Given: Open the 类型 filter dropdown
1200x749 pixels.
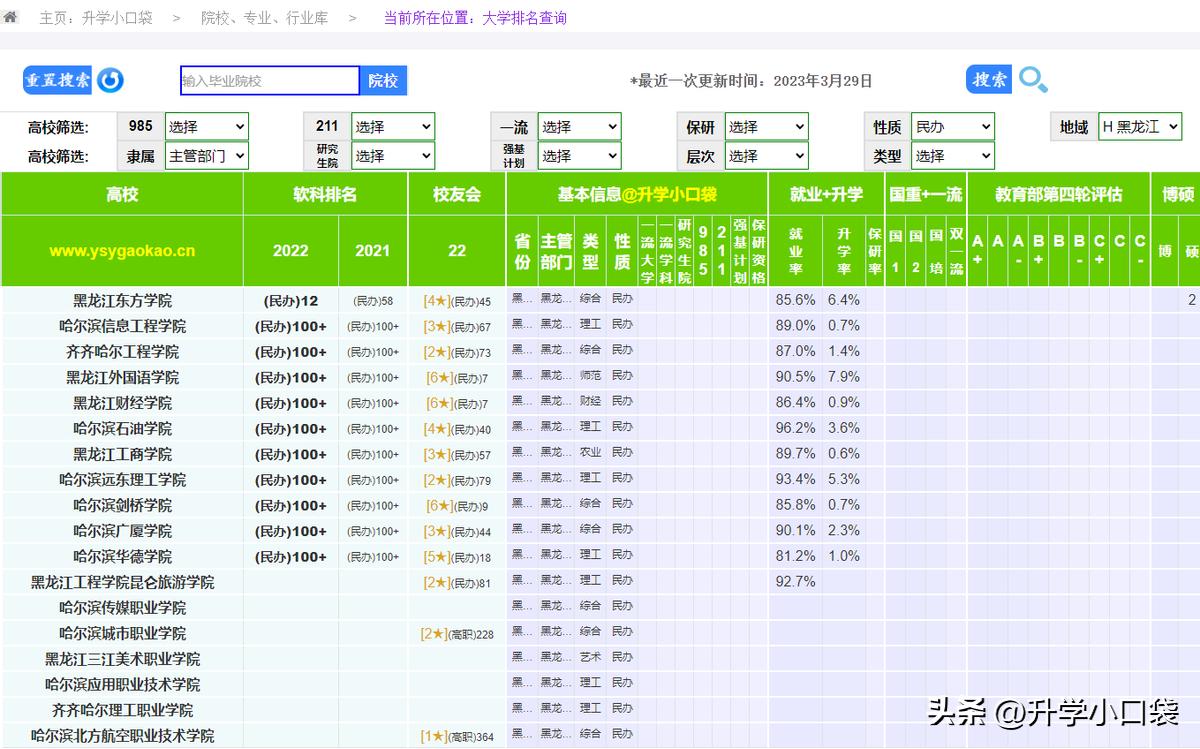Looking at the screenshot, I should pos(952,156).
